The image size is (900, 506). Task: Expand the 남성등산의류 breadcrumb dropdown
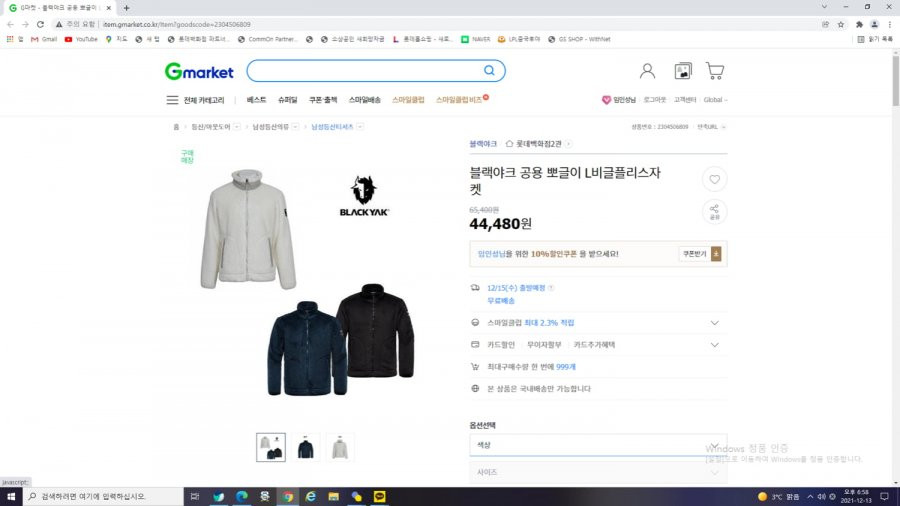coord(295,127)
